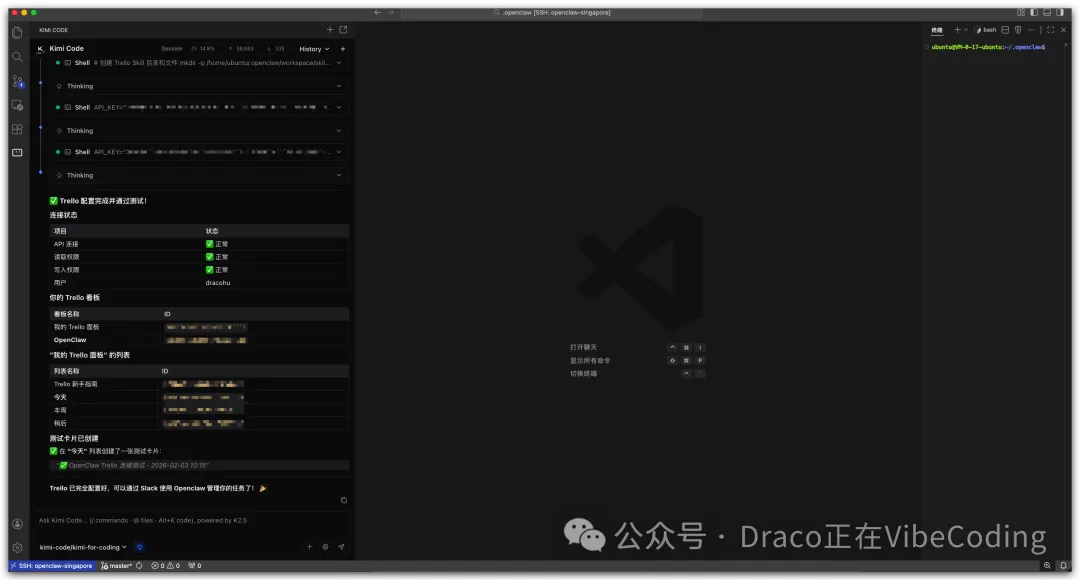
Task: Select the 终端 terminal tab
Action: pos(937,30)
